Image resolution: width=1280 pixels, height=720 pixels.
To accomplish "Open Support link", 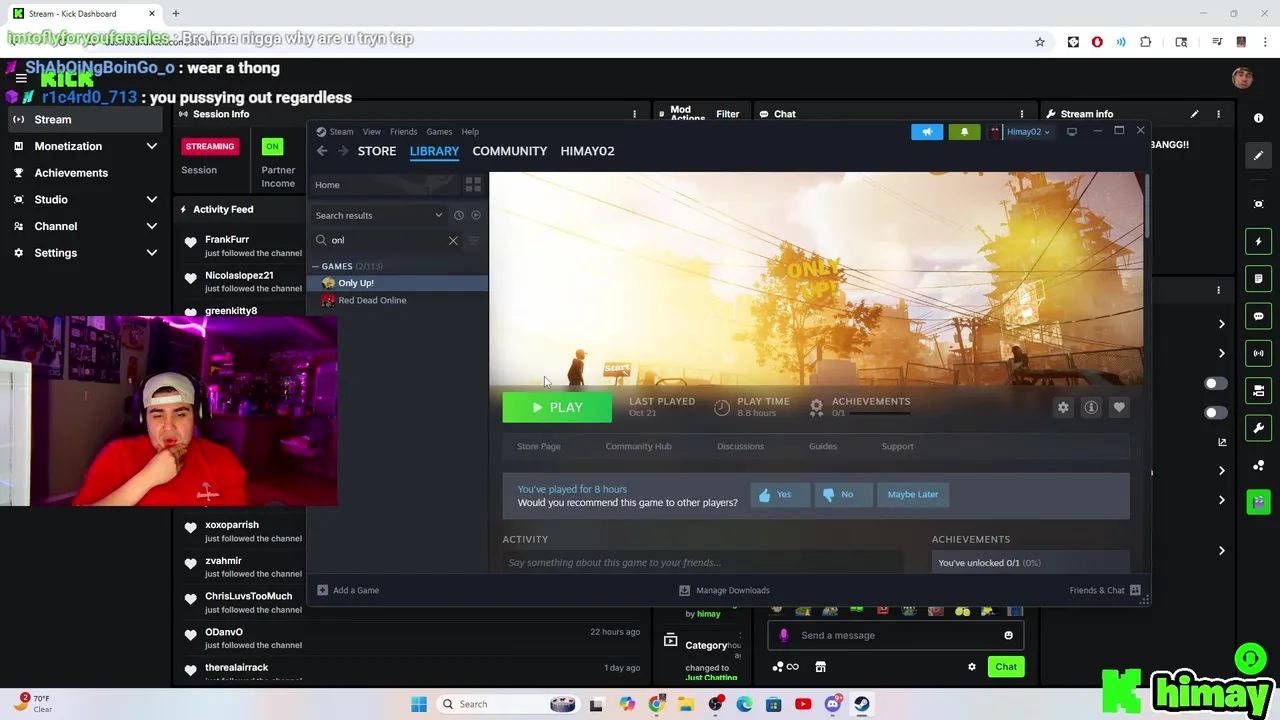I will [x=897, y=446].
